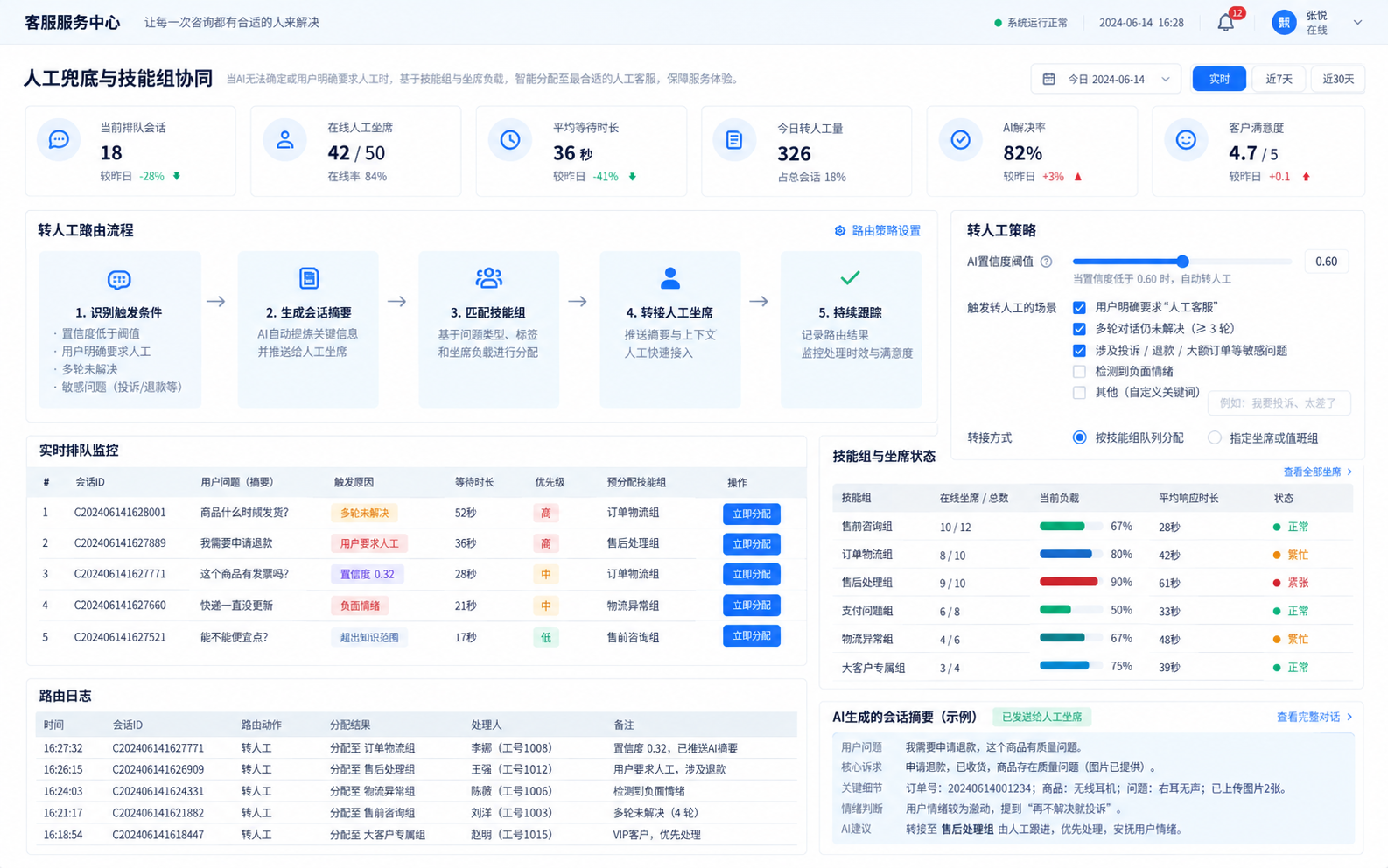Click the calendar icon in the date picker

1048,79
